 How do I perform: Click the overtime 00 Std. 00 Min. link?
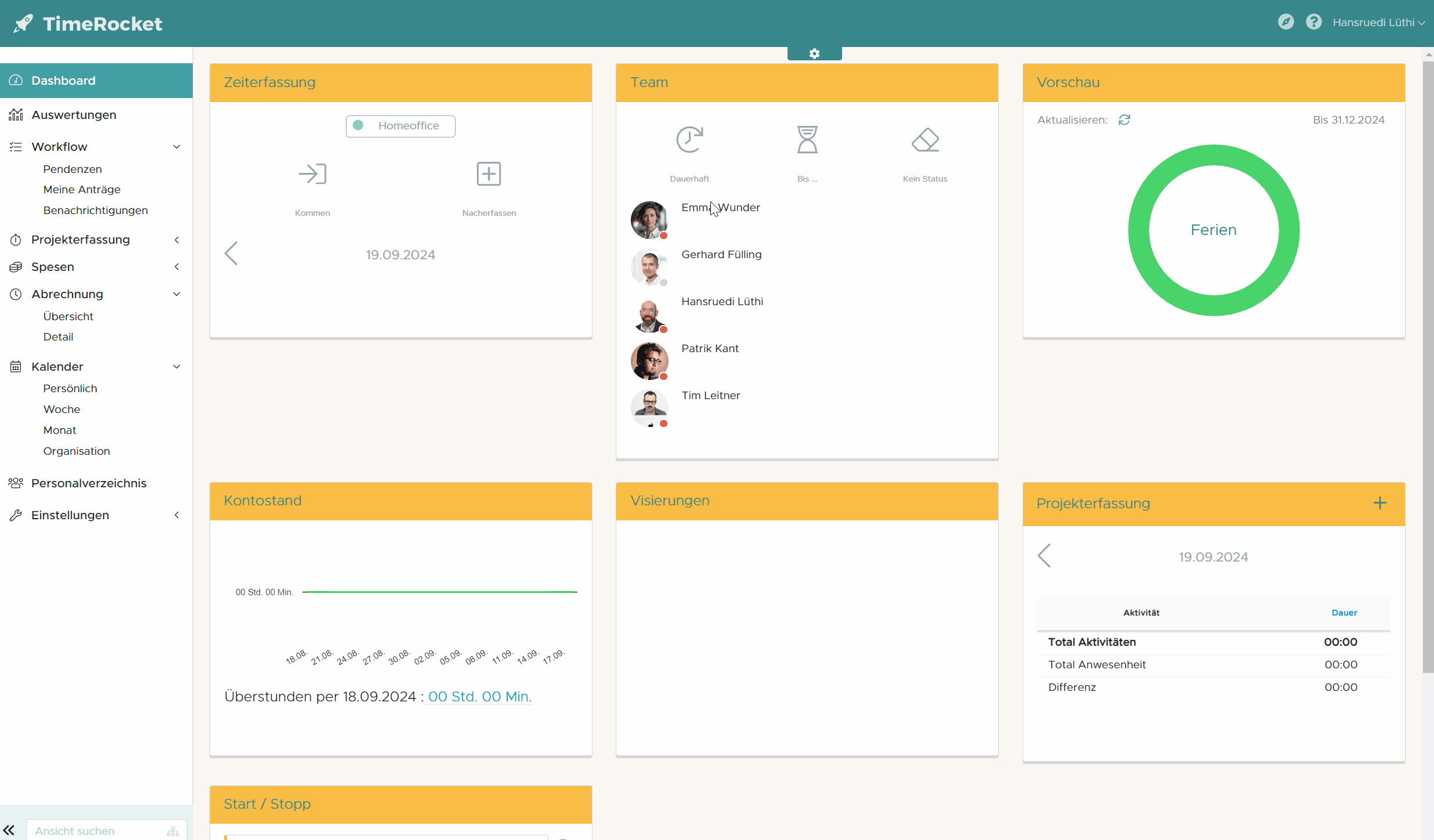coord(479,697)
